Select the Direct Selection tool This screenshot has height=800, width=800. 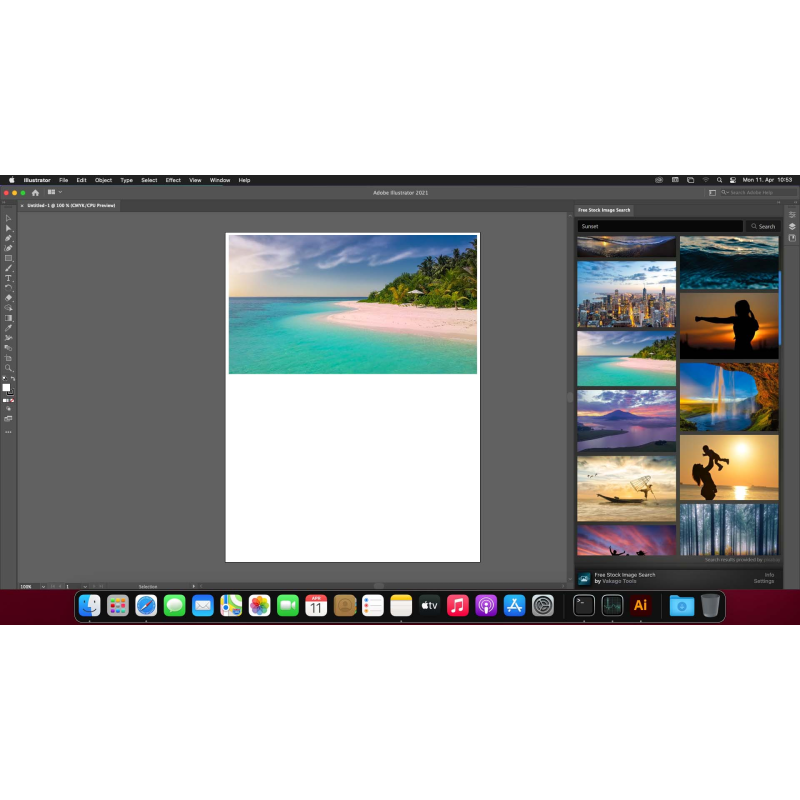coord(8,228)
